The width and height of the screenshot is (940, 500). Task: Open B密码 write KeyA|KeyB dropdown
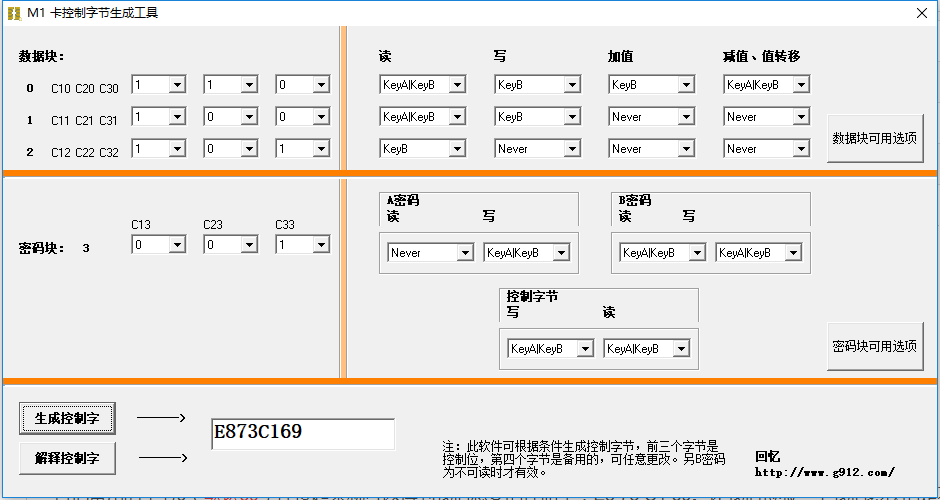tap(793, 252)
